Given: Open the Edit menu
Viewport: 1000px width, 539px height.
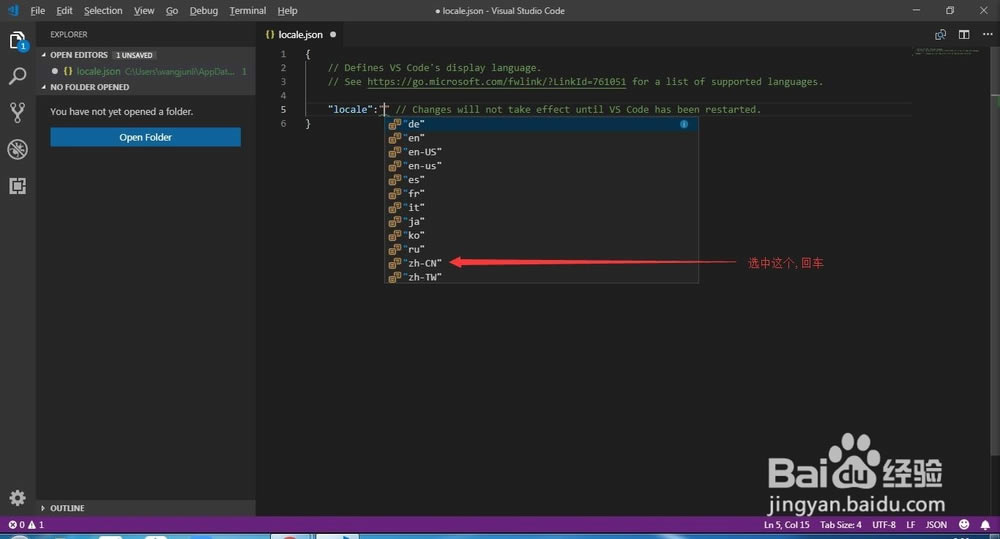Looking at the screenshot, I should click(x=64, y=10).
